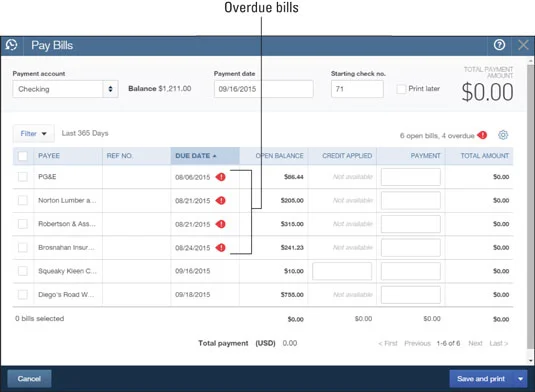Check the Squeaky Kleen bill checkbox

tap(23, 271)
